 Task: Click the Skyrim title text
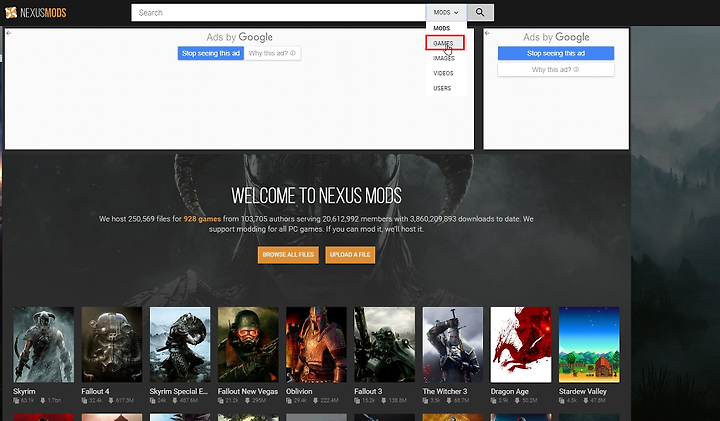24,392
